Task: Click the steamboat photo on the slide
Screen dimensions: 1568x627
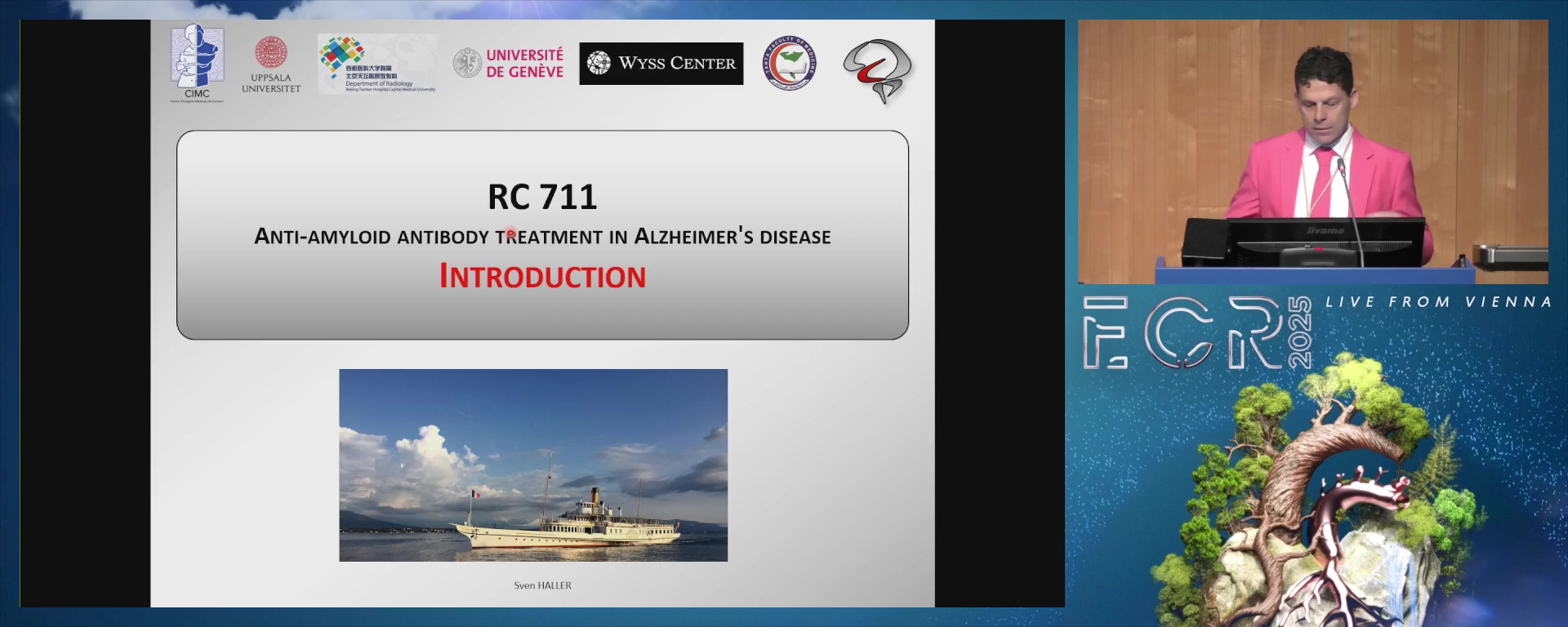Action: pyautogui.click(x=533, y=465)
